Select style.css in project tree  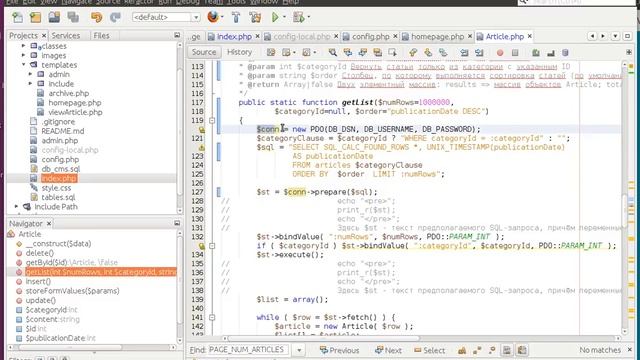pyautogui.click(x=56, y=188)
